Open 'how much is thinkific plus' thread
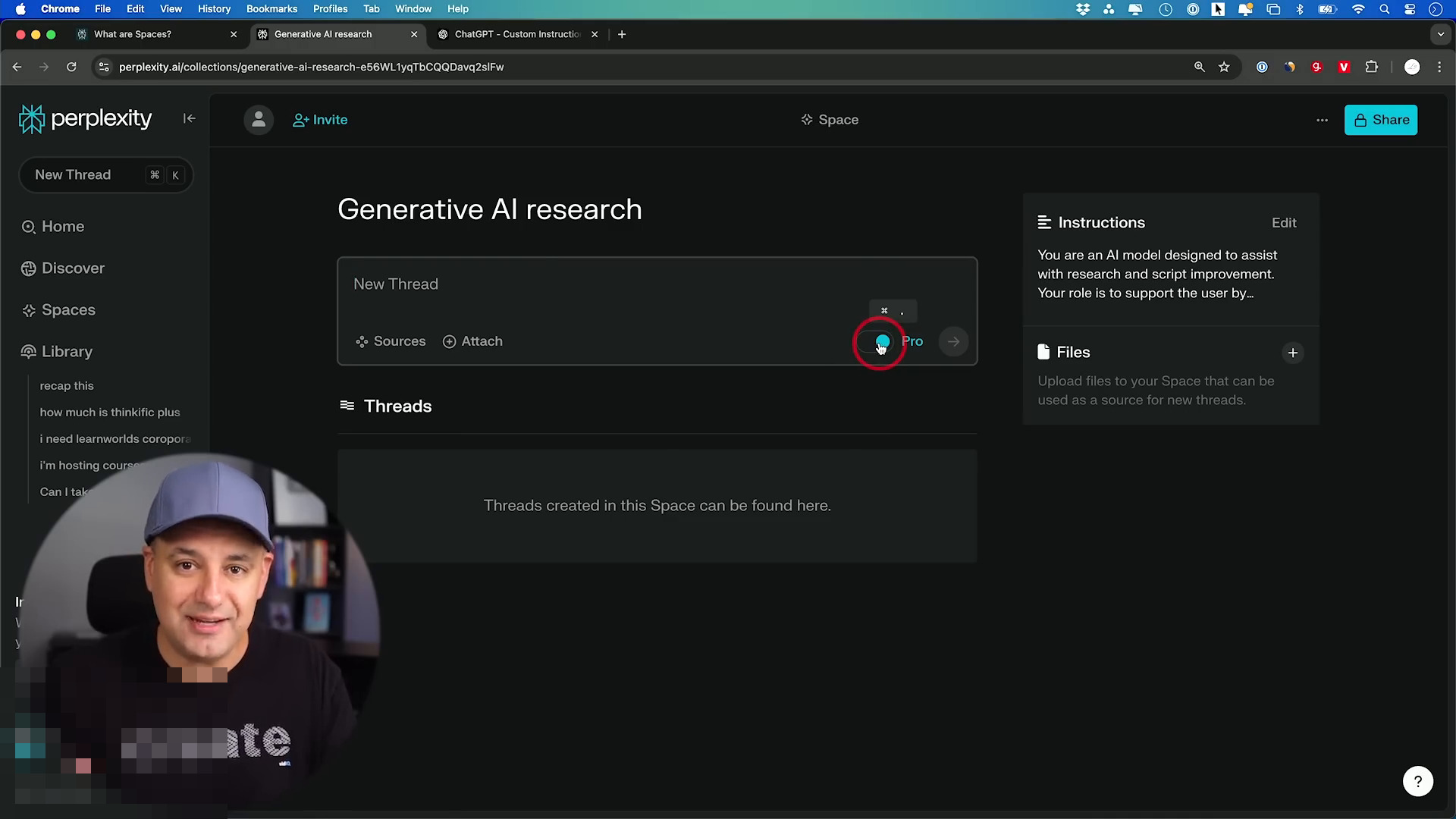The image size is (1456, 819). coord(110,413)
